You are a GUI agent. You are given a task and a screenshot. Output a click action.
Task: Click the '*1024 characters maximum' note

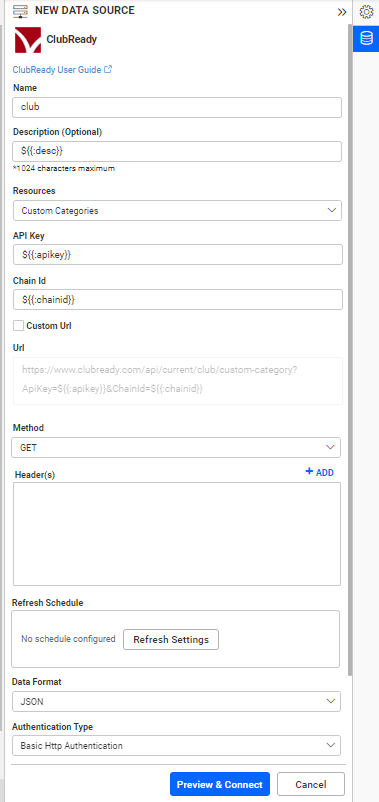[63, 168]
